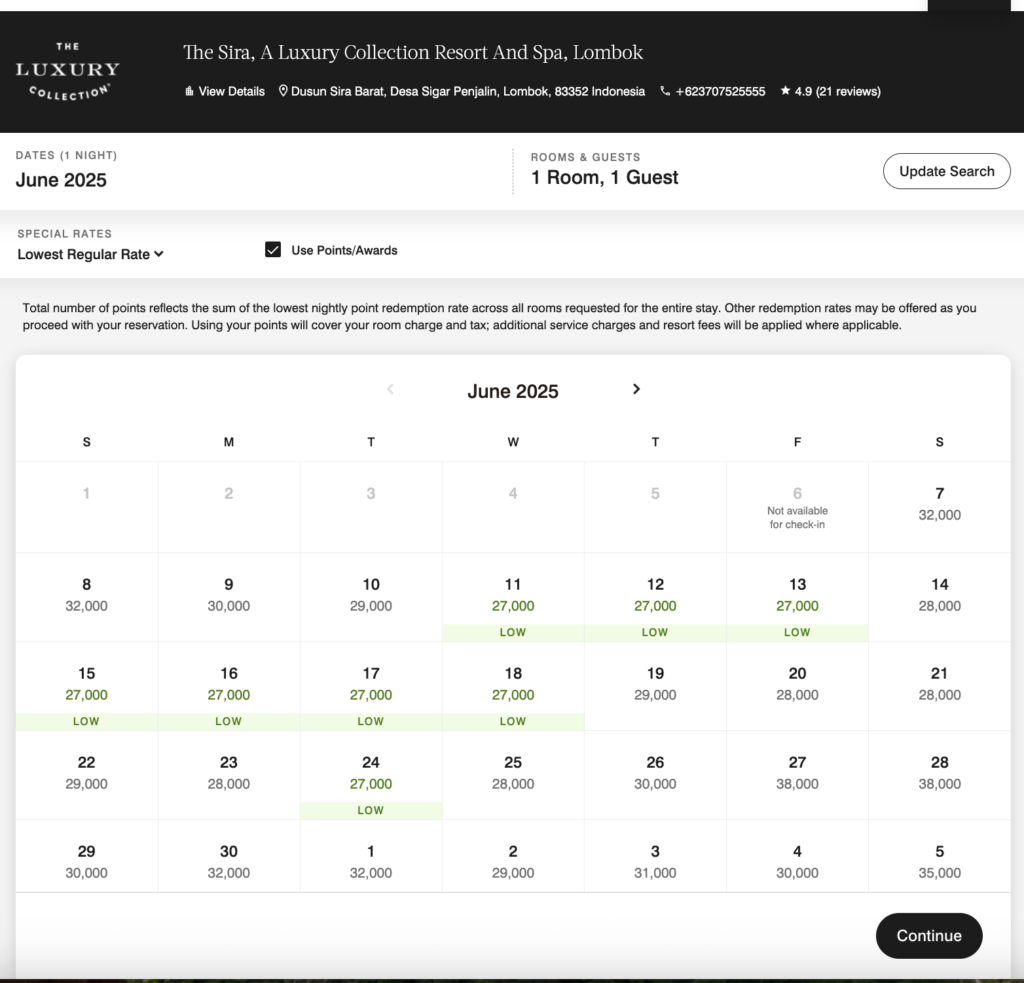
Task: Select June 18 low rate date
Action: click(x=513, y=686)
